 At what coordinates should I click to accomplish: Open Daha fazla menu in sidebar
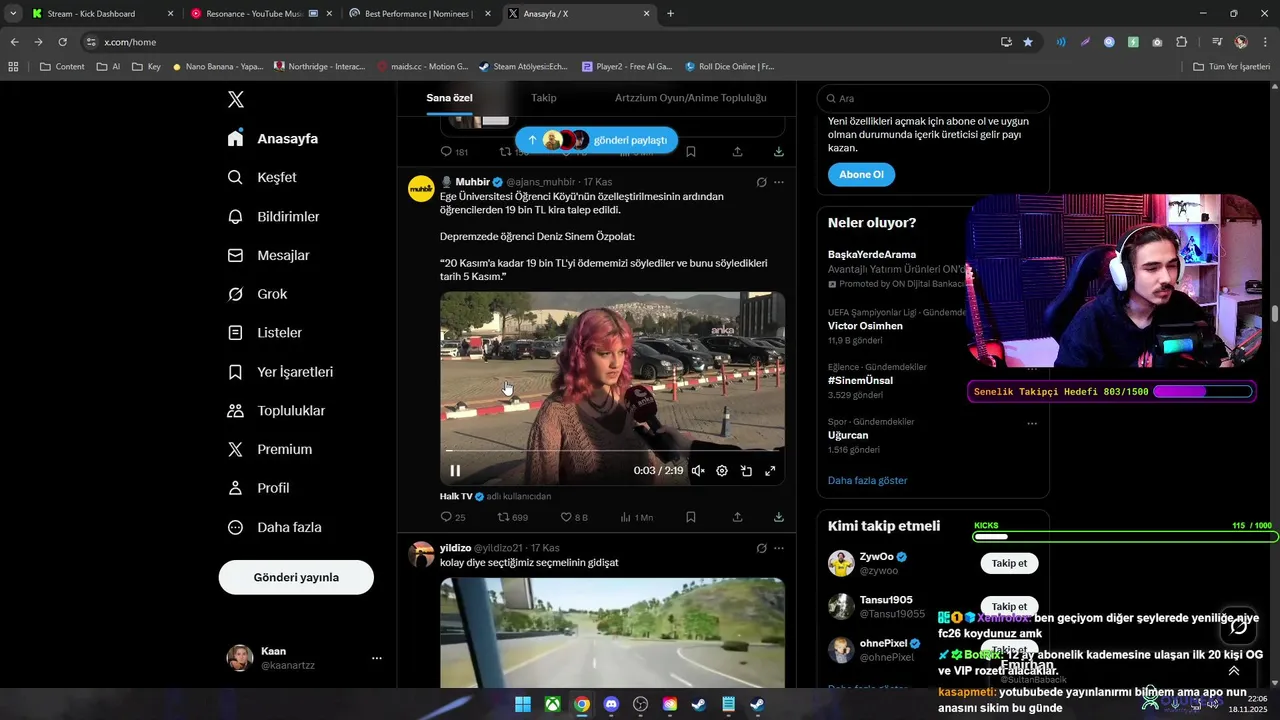[x=275, y=527]
